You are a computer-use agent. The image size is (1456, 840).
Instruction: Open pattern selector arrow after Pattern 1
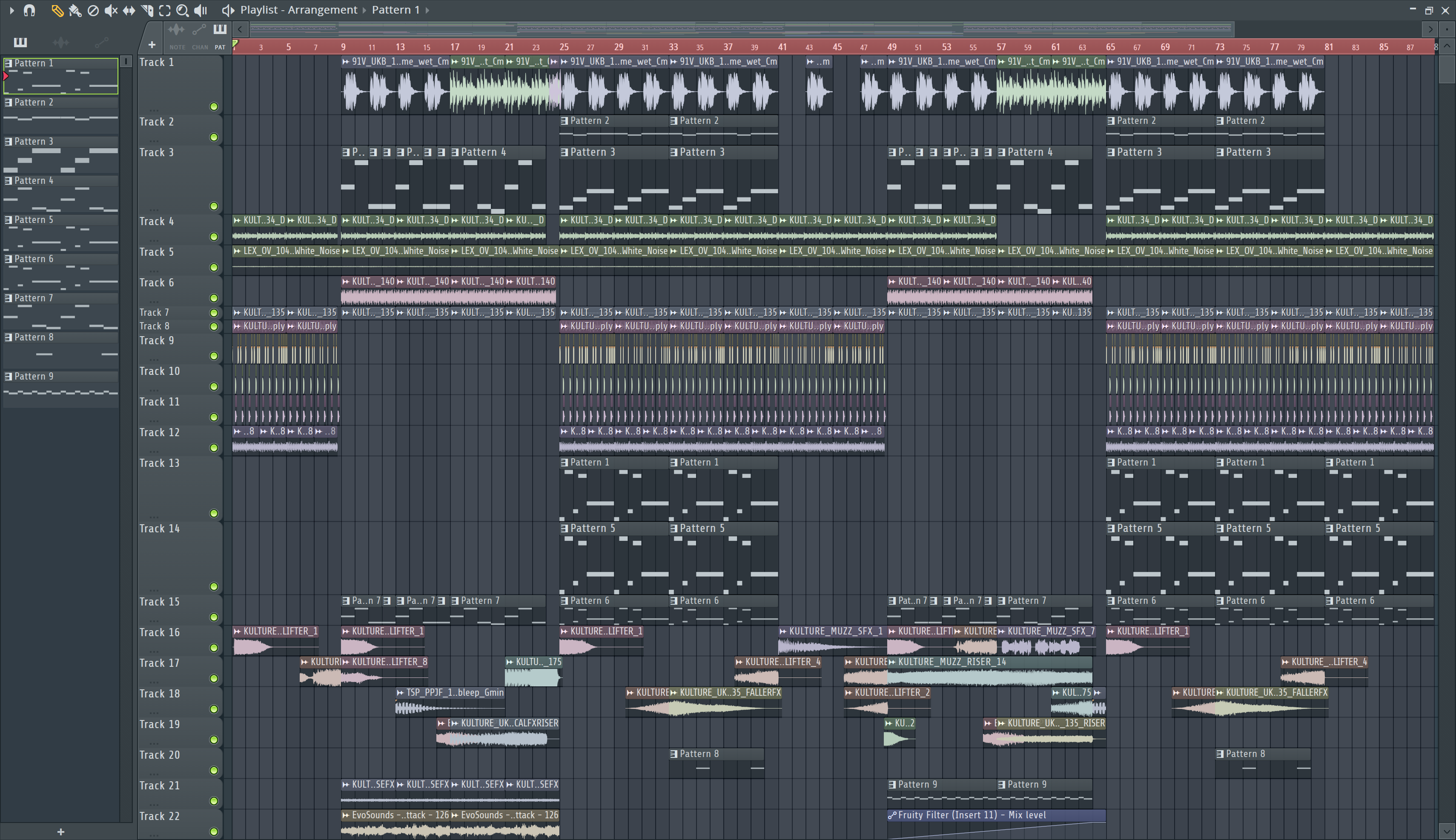point(427,10)
